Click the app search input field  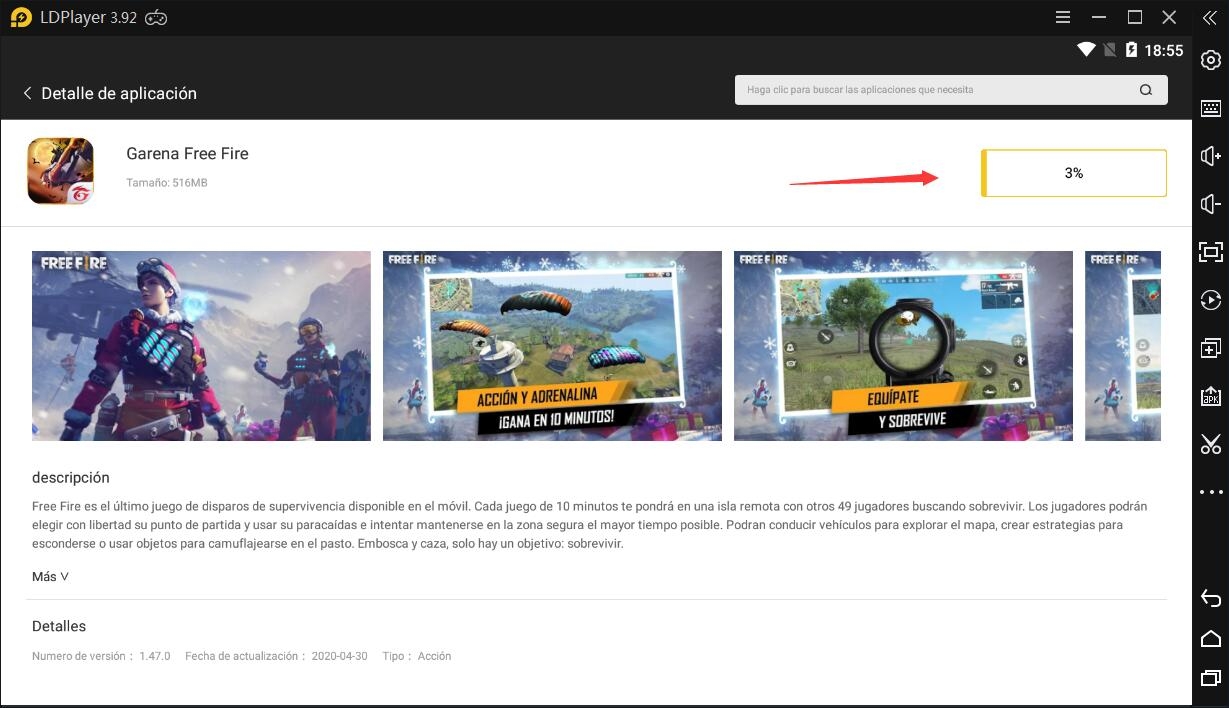(951, 90)
